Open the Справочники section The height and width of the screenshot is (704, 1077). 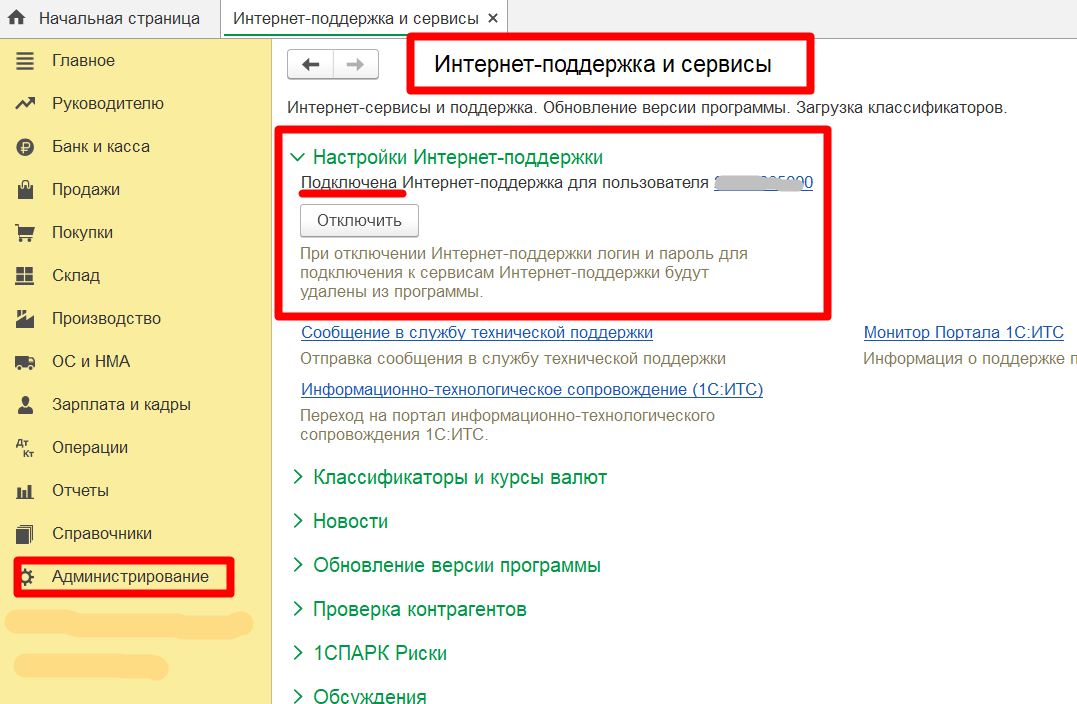(102, 534)
